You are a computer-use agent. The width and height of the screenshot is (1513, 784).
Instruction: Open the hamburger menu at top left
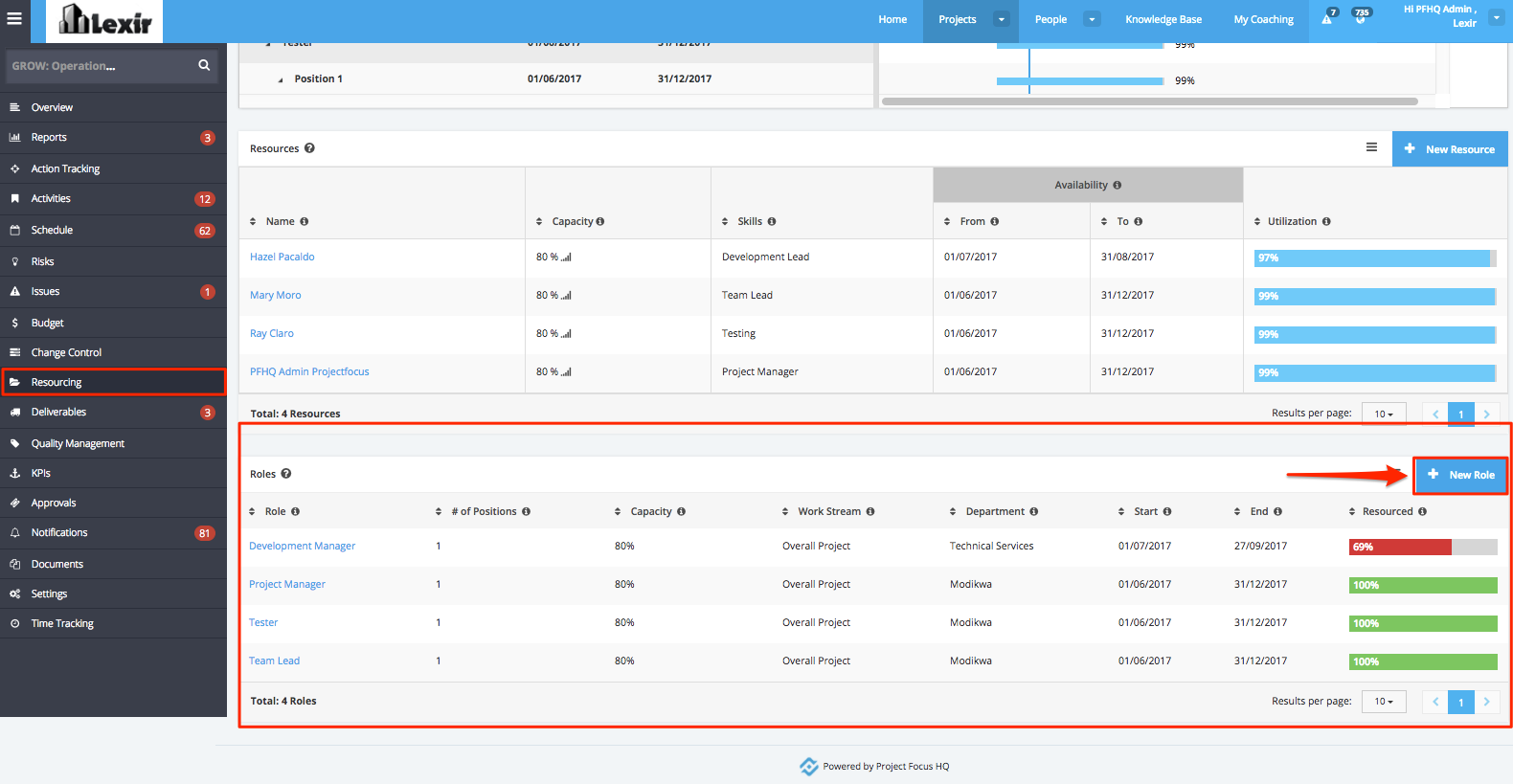[x=14, y=19]
